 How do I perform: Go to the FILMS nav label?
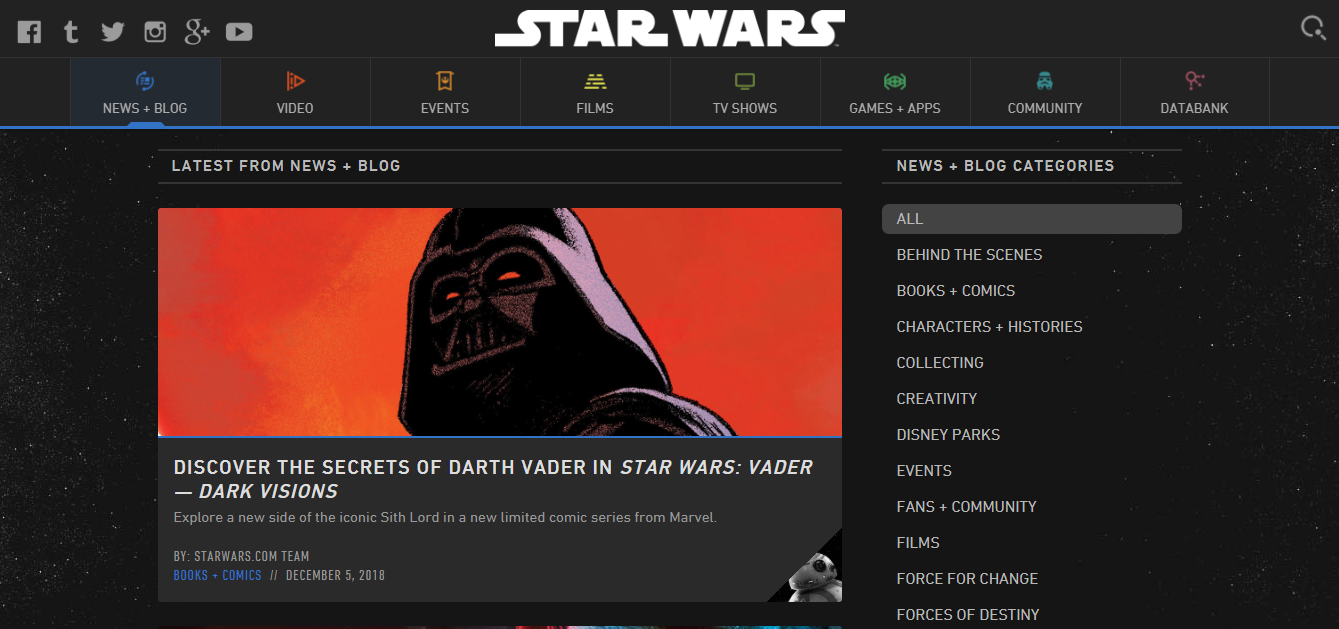tap(595, 108)
